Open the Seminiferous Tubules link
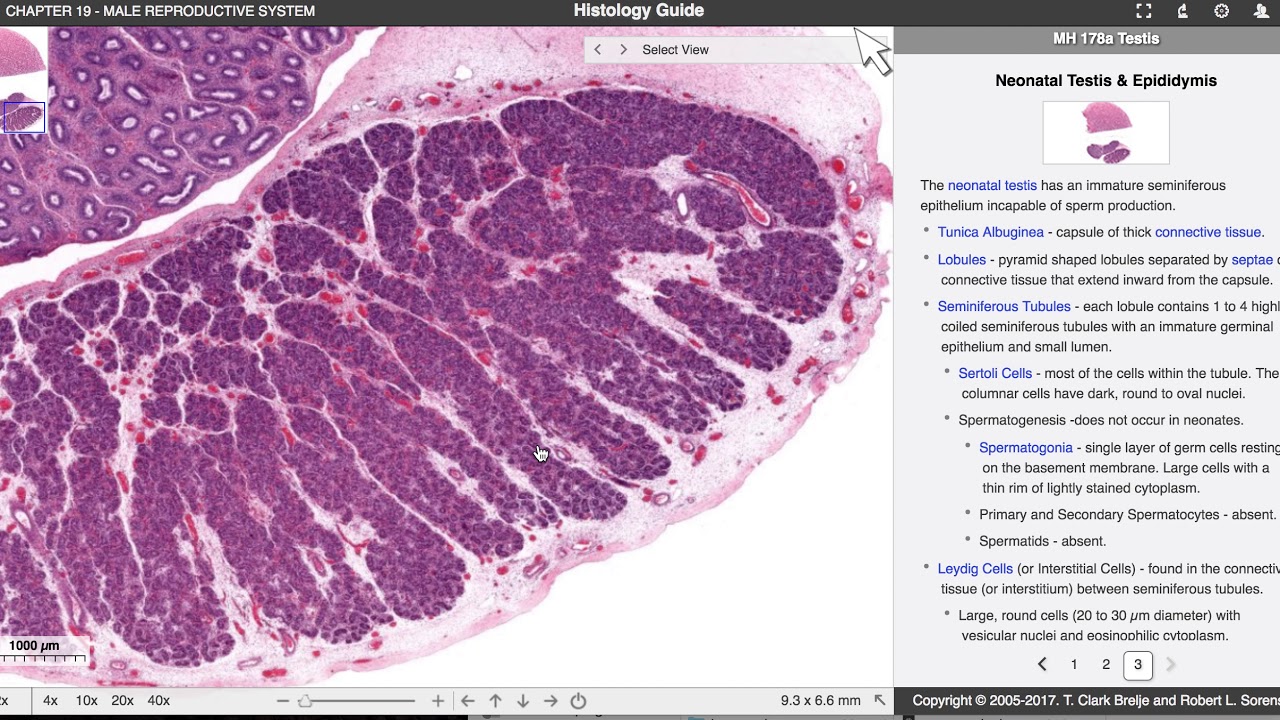This screenshot has height=720, width=1280. tap(1004, 306)
